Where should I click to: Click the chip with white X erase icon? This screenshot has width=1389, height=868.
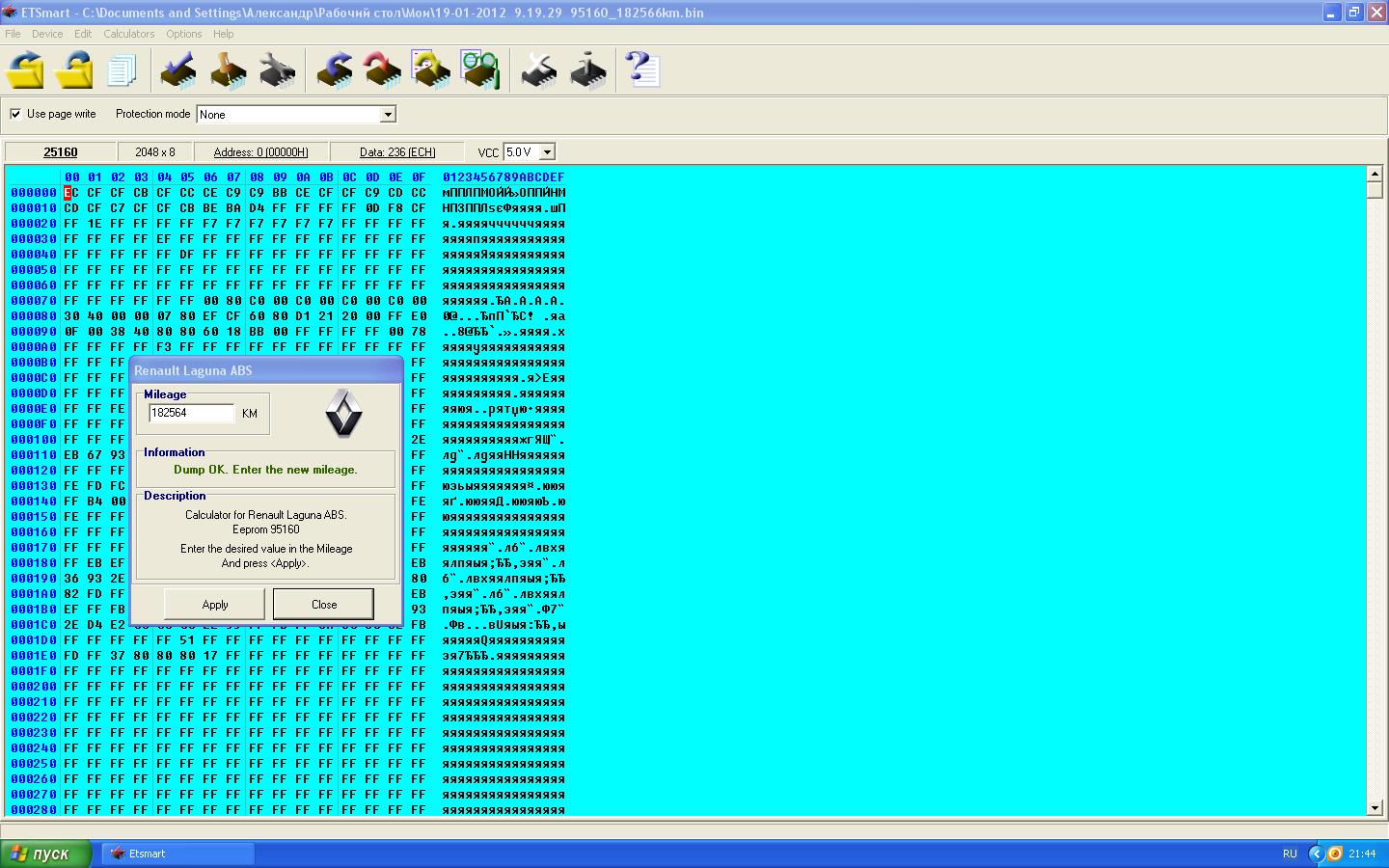point(538,70)
